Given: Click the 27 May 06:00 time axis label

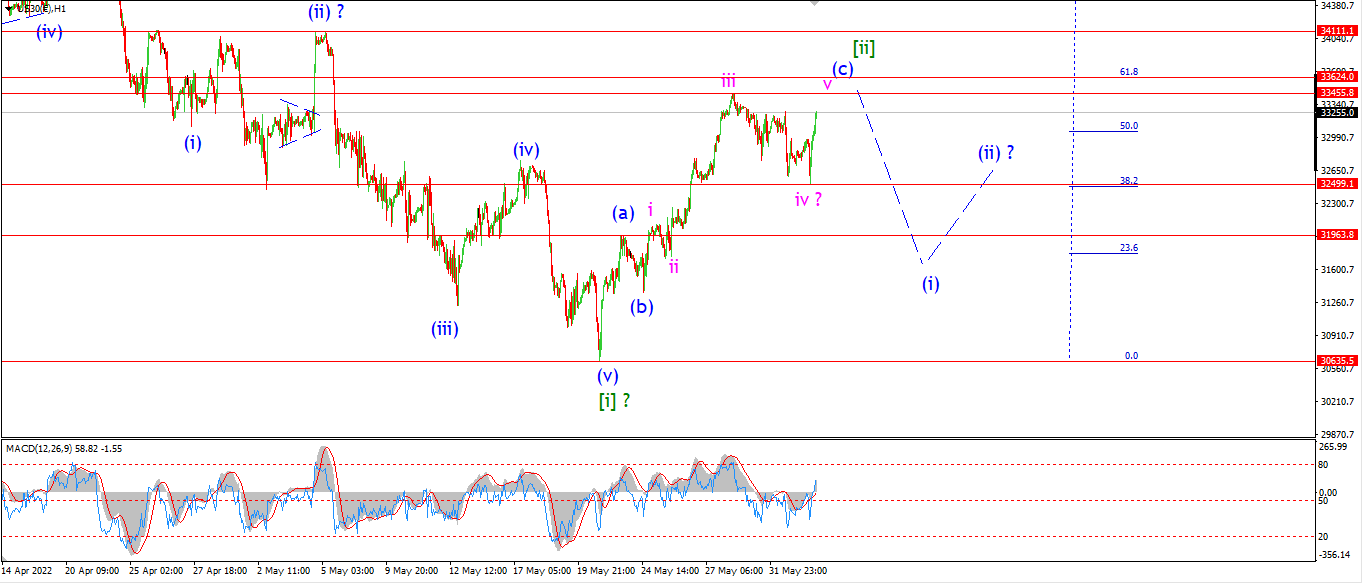Looking at the screenshot, I should [x=734, y=571].
